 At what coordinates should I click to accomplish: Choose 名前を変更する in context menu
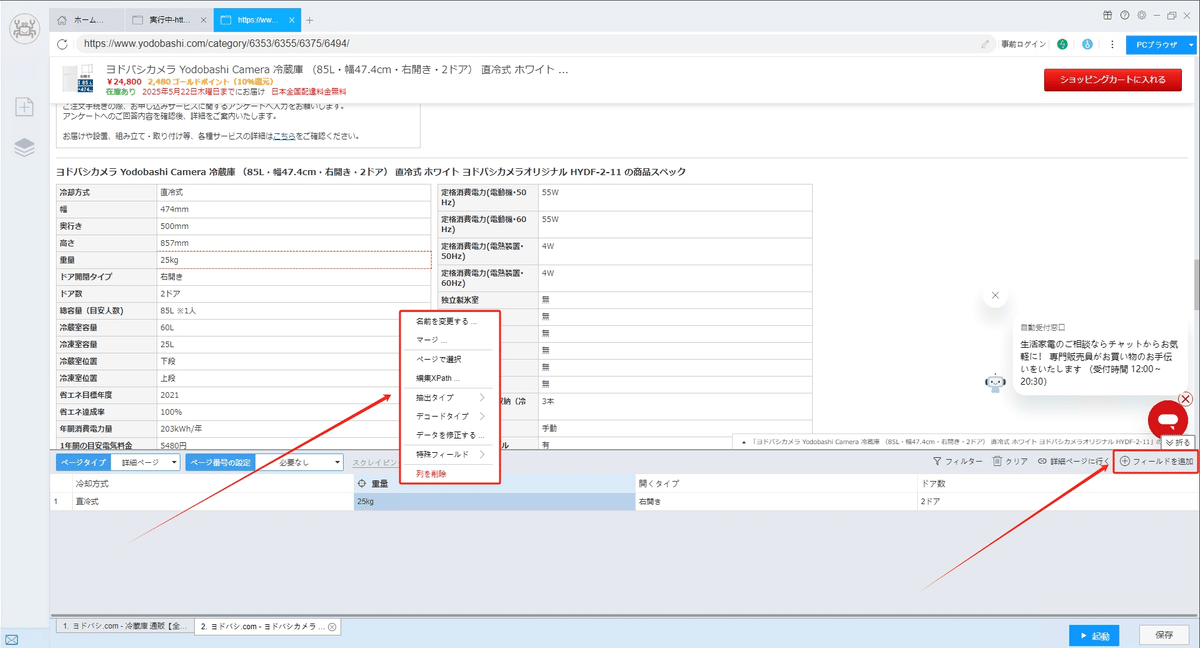coord(446,322)
